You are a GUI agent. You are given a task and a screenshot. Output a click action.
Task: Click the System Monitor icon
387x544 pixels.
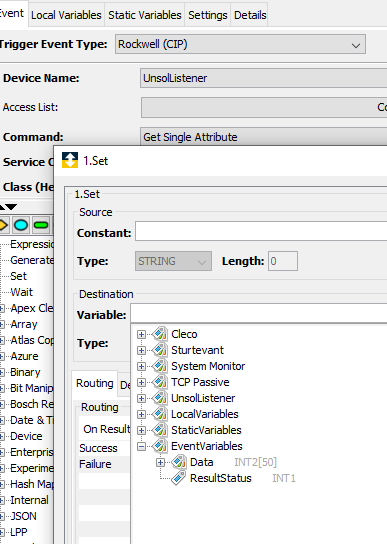[160, 366]
